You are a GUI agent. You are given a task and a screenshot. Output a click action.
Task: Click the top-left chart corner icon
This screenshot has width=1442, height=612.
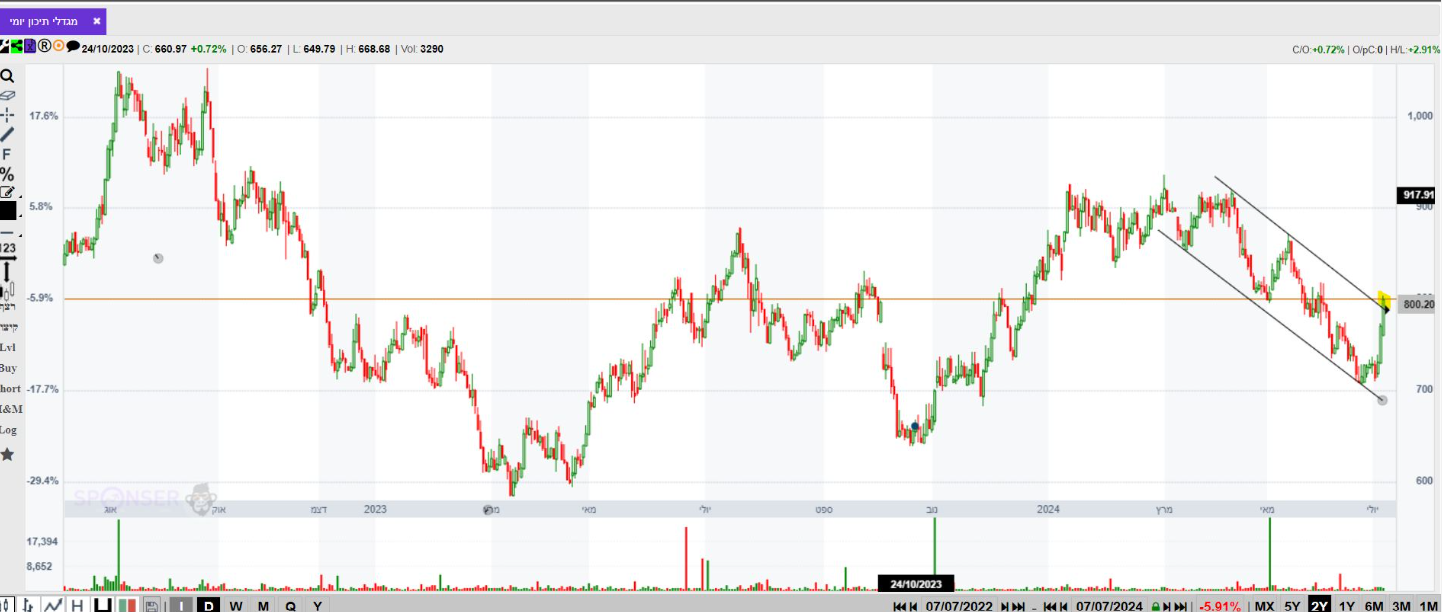tap(4, 46)
